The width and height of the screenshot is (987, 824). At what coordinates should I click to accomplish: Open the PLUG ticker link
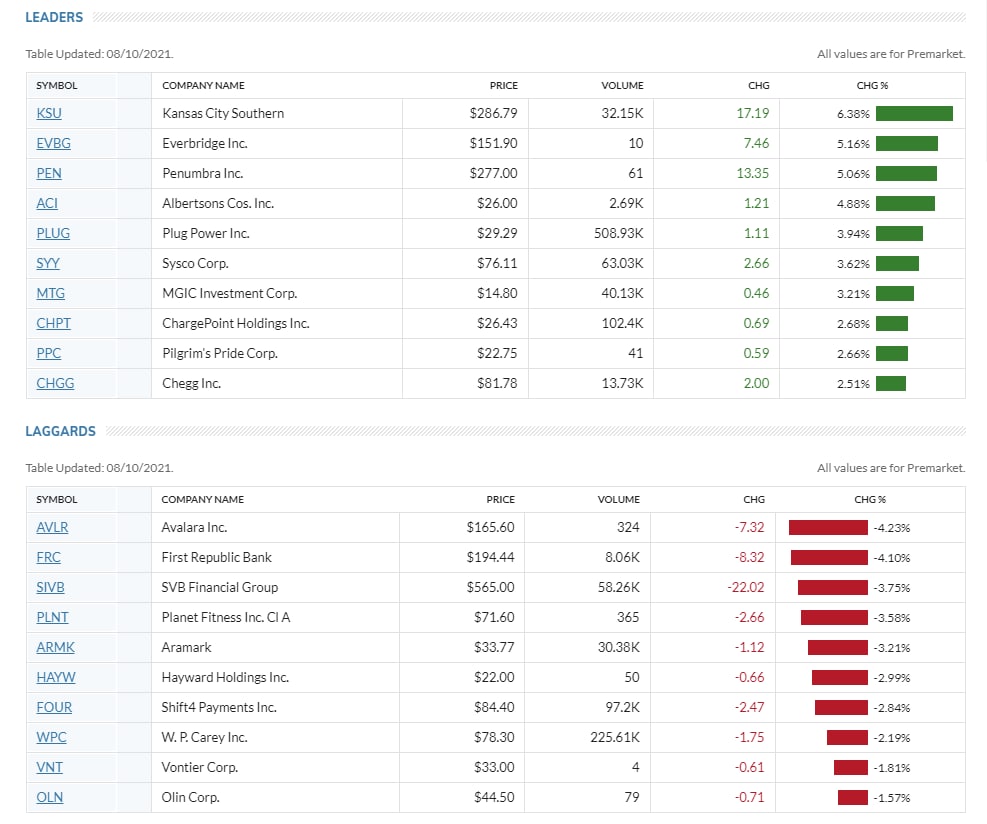(53, 234)
